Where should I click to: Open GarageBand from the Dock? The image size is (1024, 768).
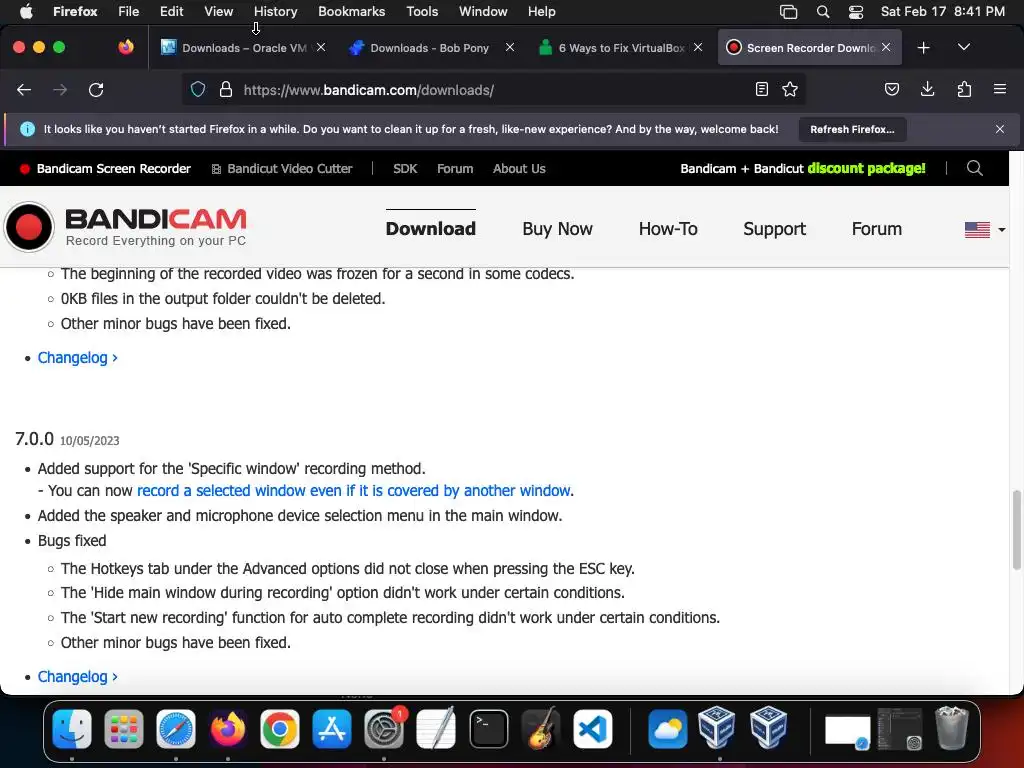coord(541,729)
